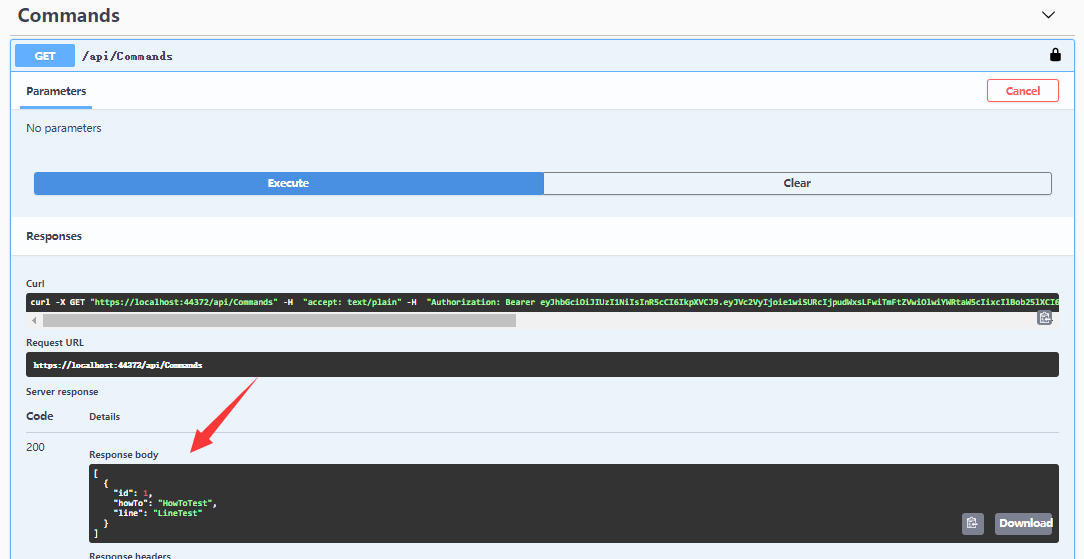
Task: Select the Parameters tab
Action: pos(56,91)
